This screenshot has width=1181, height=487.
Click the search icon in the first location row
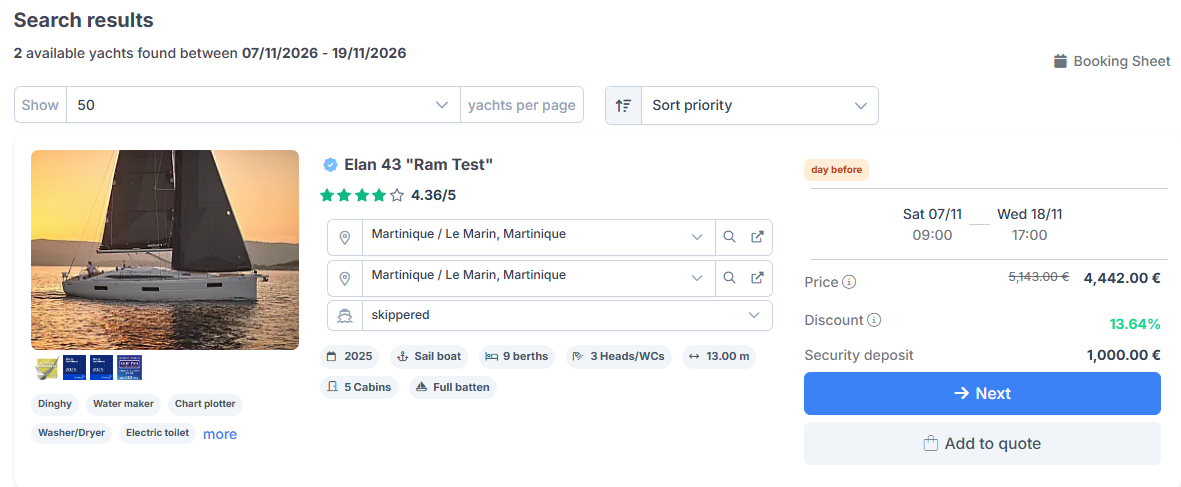(x=729, y=237)
